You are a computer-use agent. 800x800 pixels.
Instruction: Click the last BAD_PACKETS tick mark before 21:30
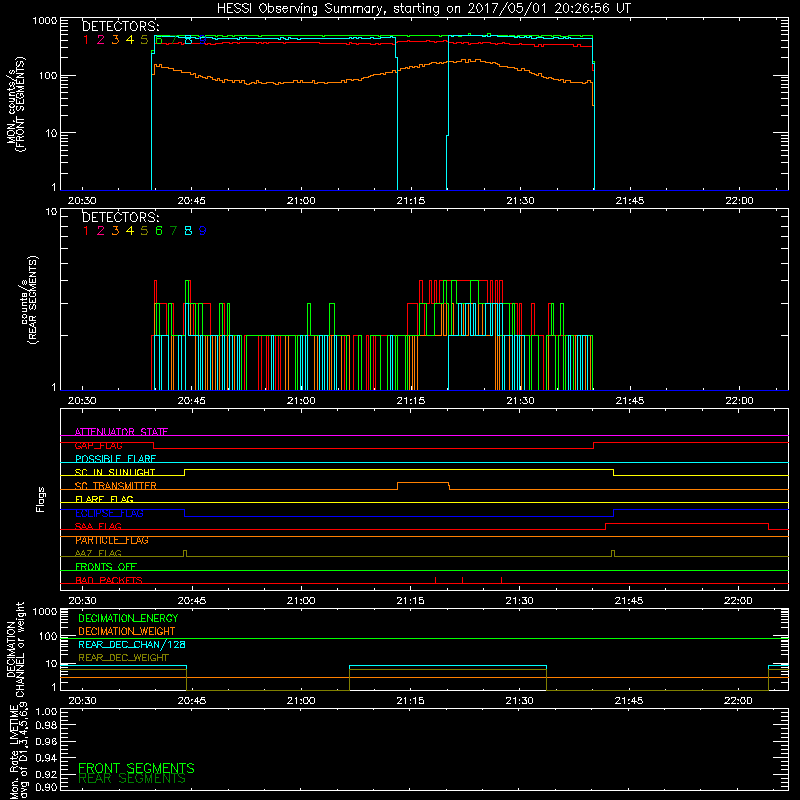[501, 580]
